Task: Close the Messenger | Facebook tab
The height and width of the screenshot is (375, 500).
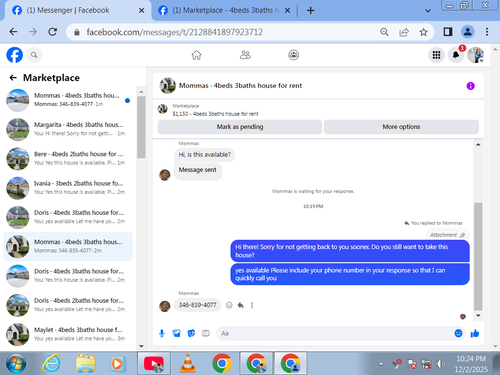Action: (x=141, y=11)
